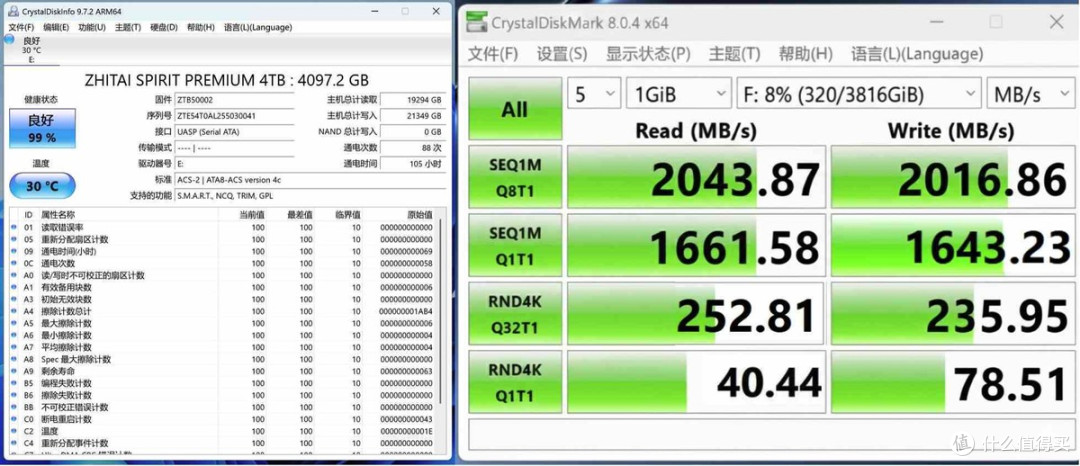Click the status dot for attribute A5 最大擦除计数

click(14, 324)
